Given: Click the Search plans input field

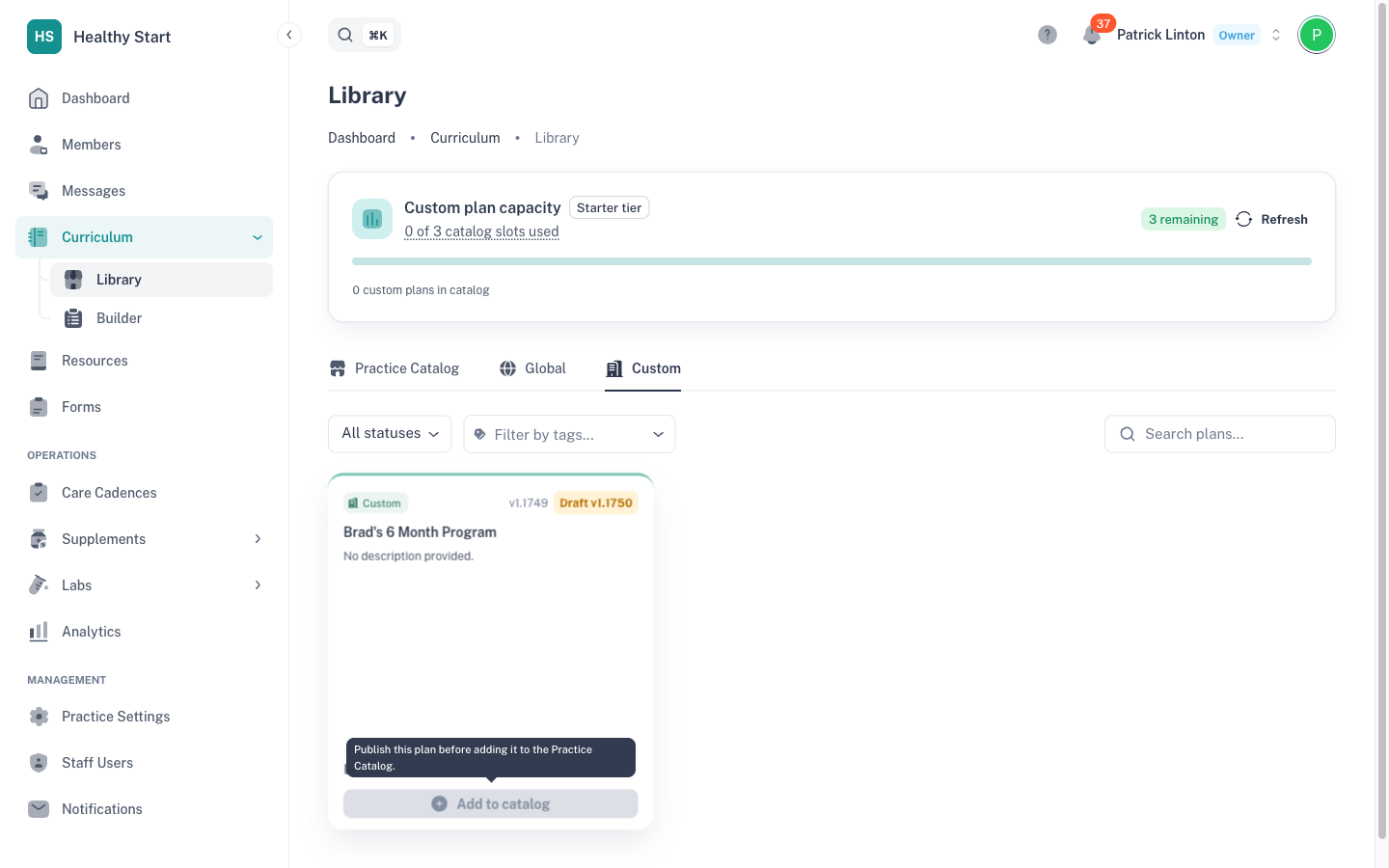Looking at the screenshot, I should [x=1219, y=434].
